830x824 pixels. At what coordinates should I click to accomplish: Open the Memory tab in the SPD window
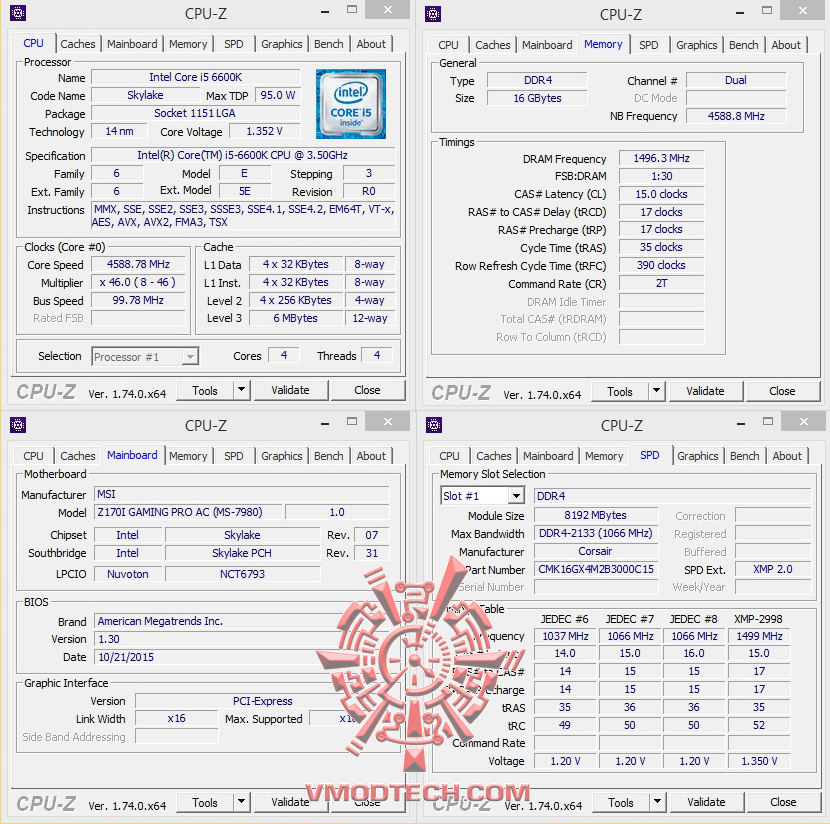[x=604, y=456]
